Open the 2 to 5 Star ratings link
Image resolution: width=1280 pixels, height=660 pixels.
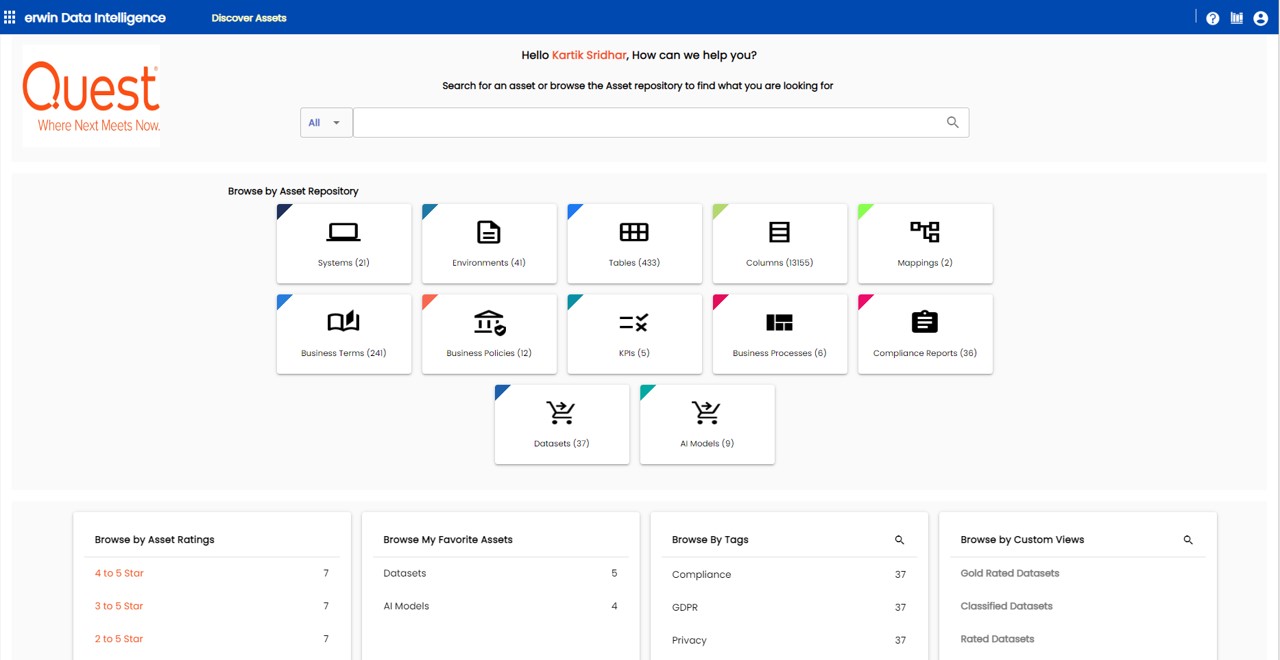pos(119,639)
